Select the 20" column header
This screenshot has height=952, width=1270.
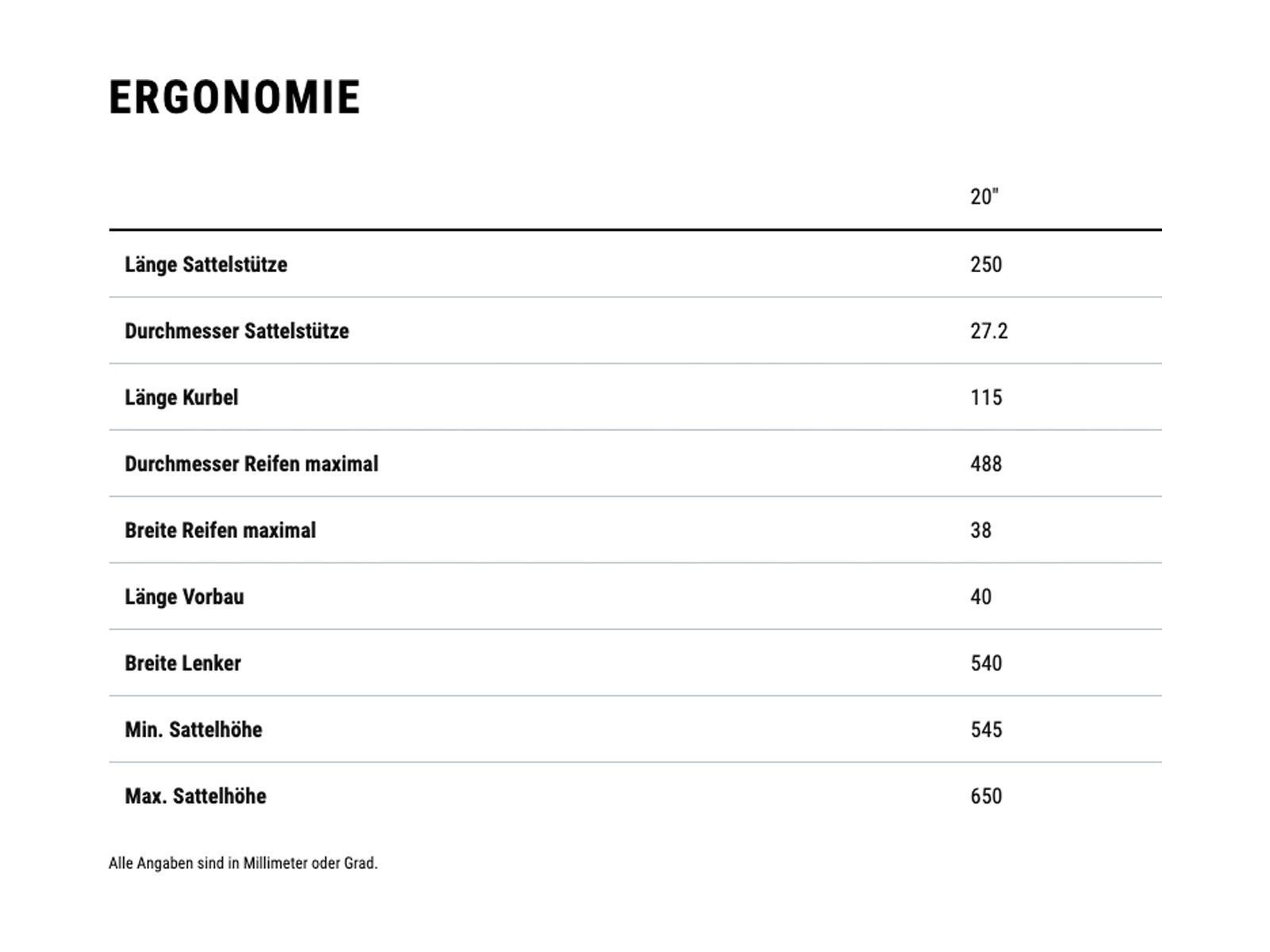pyautogui.click(x=984, y=197)
